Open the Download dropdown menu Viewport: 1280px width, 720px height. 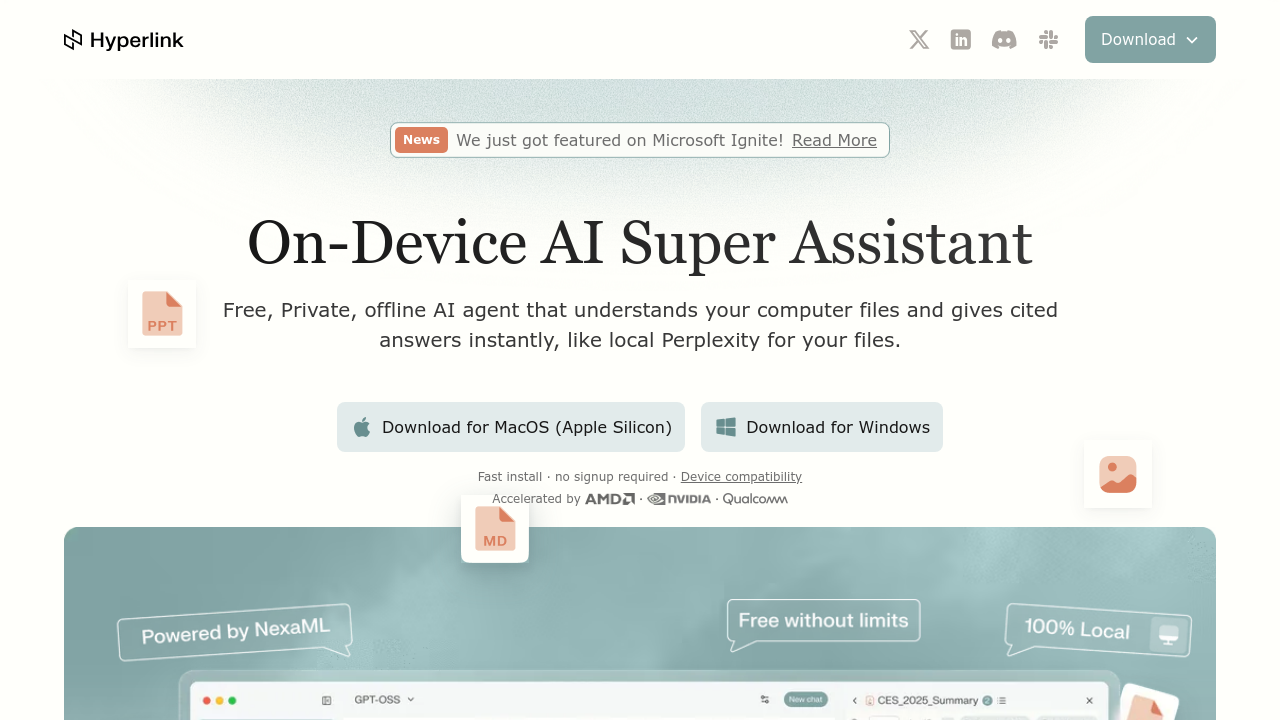[x=1150, y=39]
